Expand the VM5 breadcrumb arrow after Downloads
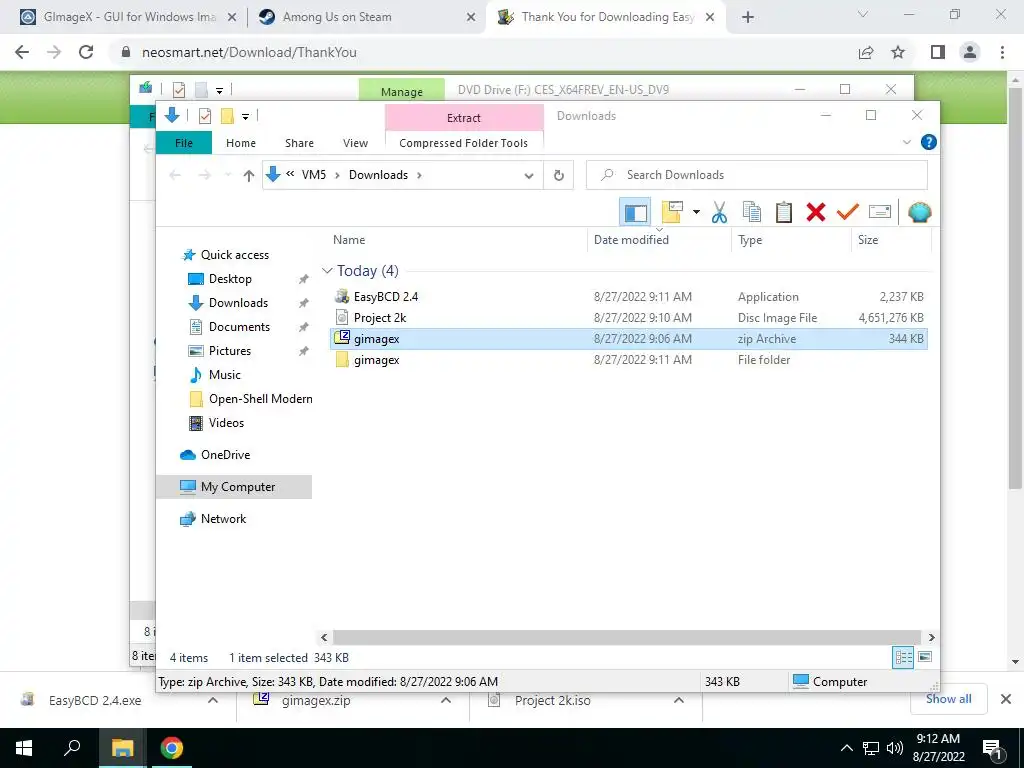Image resolution: width=1024 pixels, height=768 pixels. (x=419, y=175)
